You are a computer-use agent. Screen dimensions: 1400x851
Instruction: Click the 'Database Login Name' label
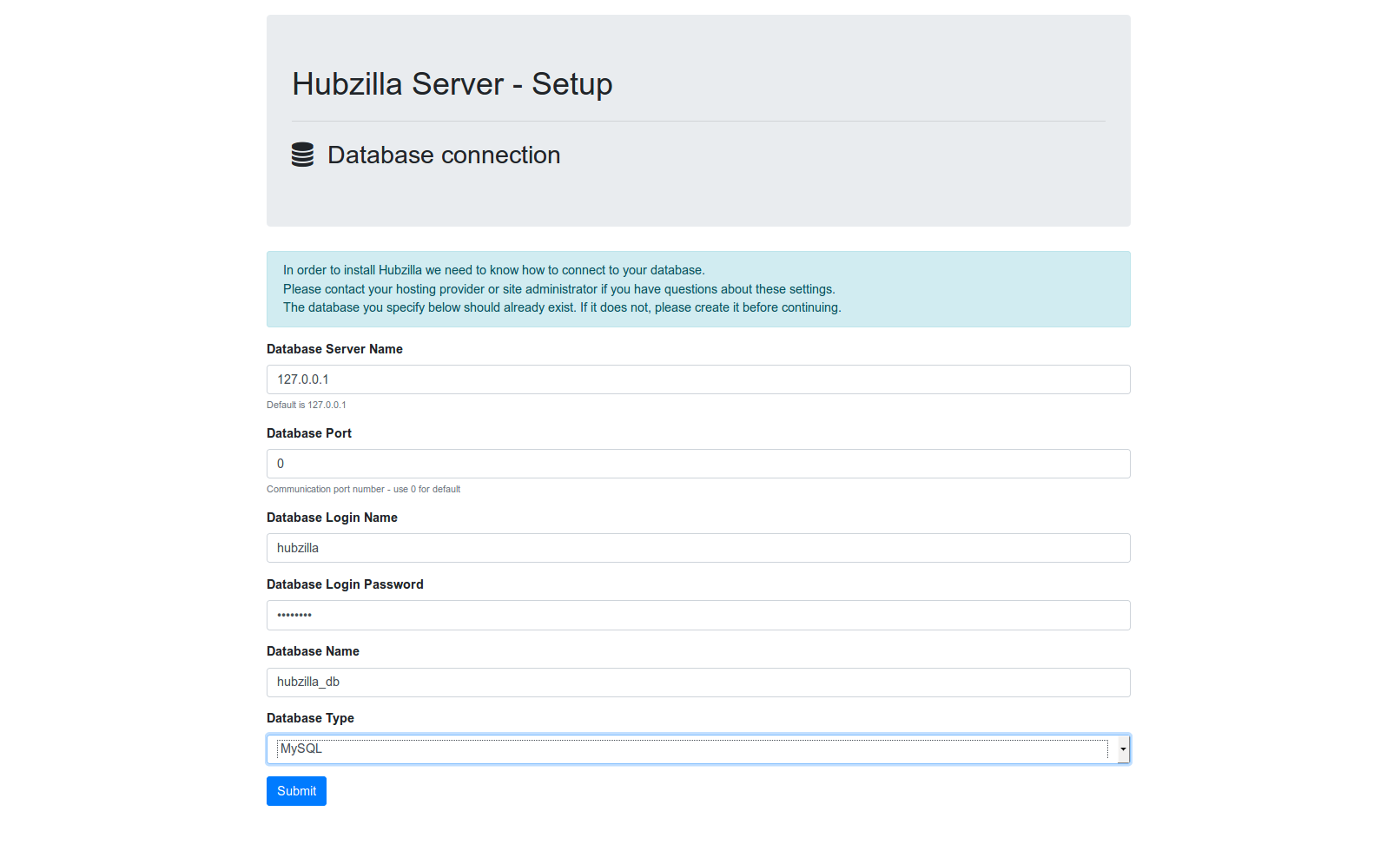tap(332, 518)
